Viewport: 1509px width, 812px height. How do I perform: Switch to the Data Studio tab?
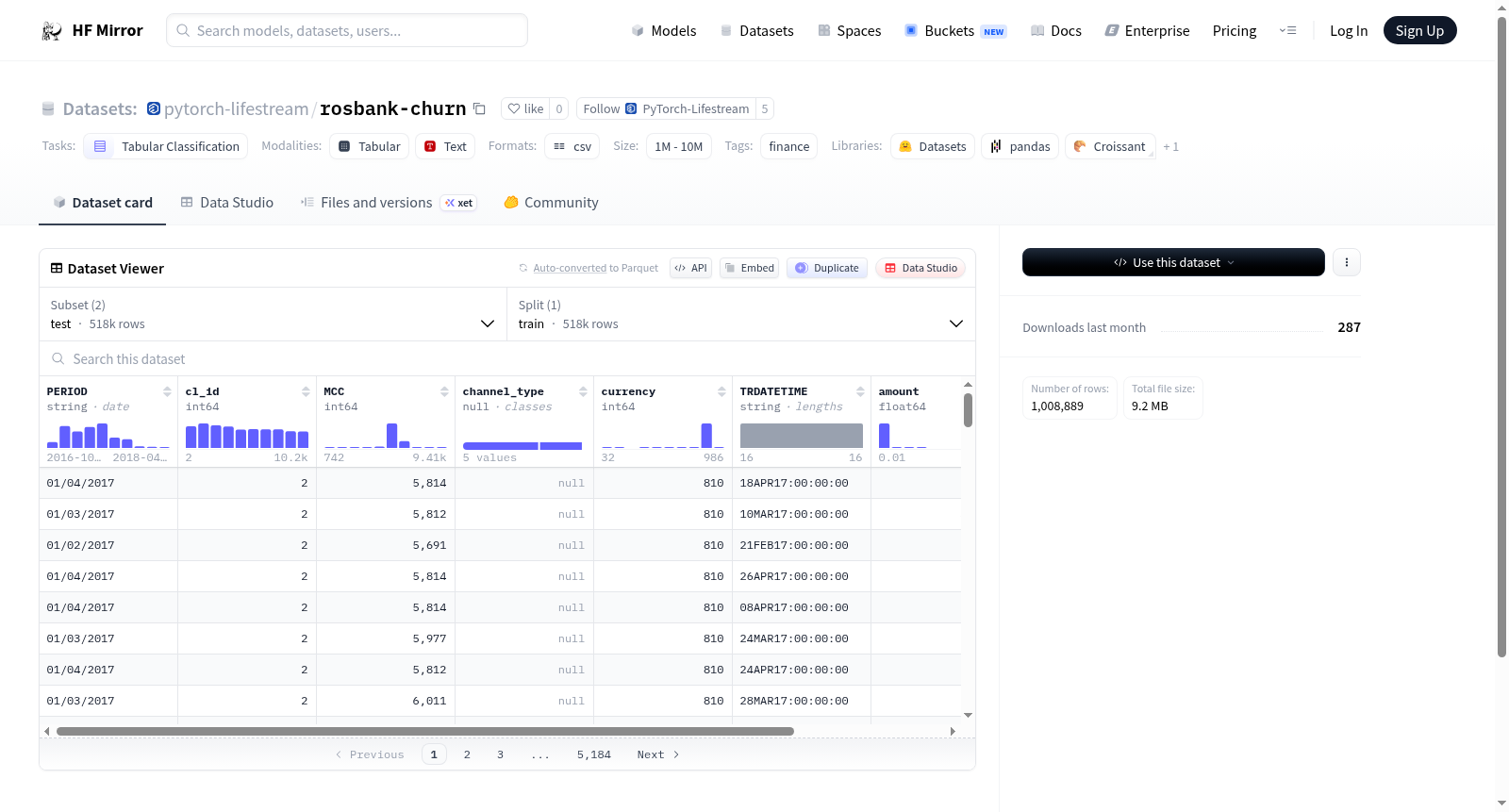coord(226,202)
